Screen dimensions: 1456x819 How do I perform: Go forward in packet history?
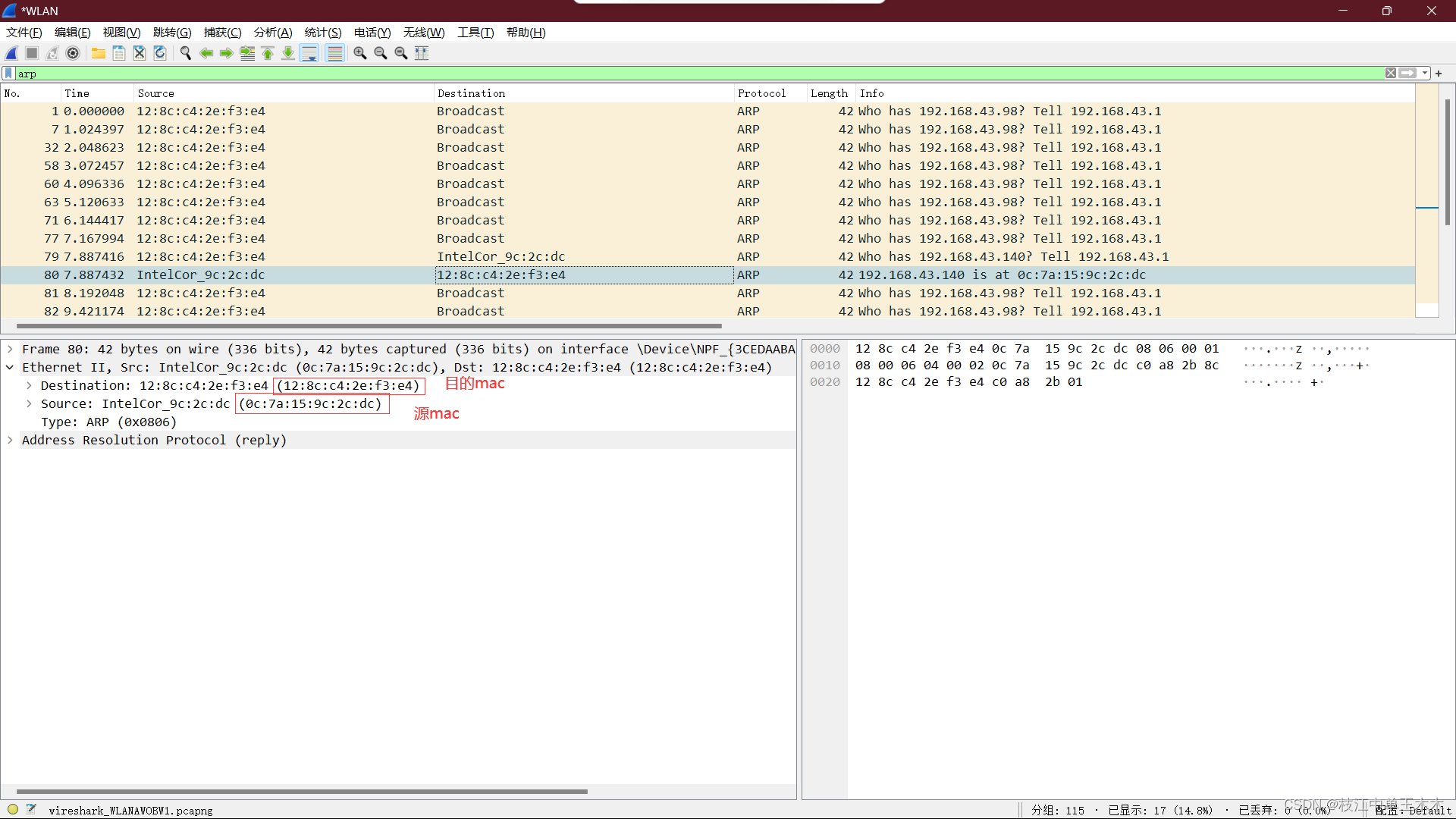(227, 53)
